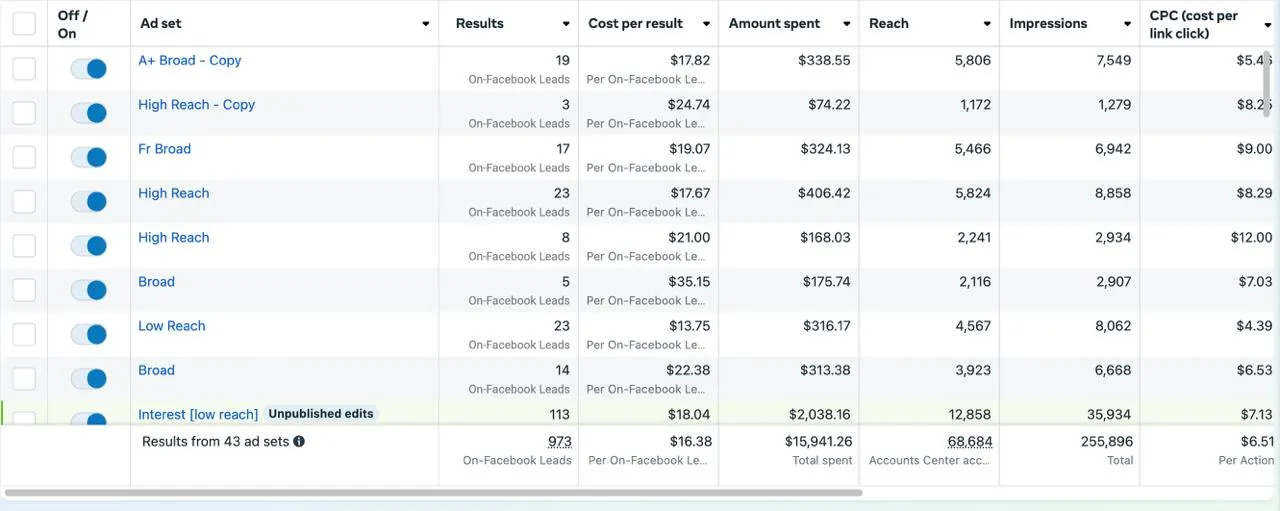1280x511 pixels.
Task: Expand the Results column dropdown arrow
Action: (x=565, y=24)
